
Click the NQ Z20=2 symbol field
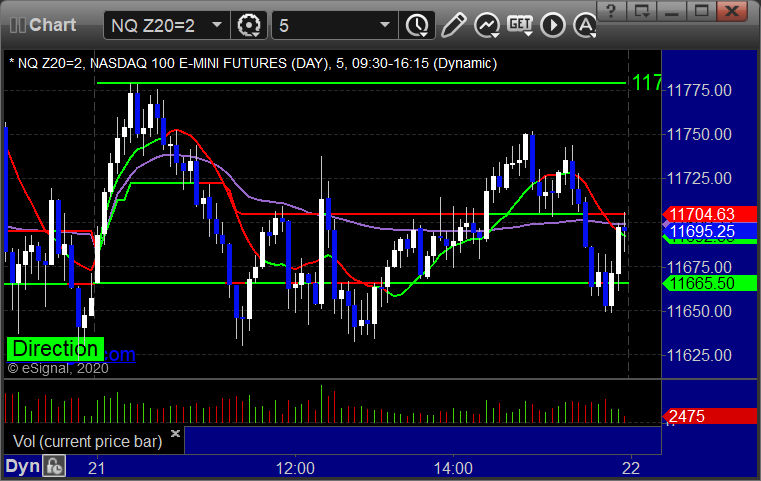tap(167, 25)
